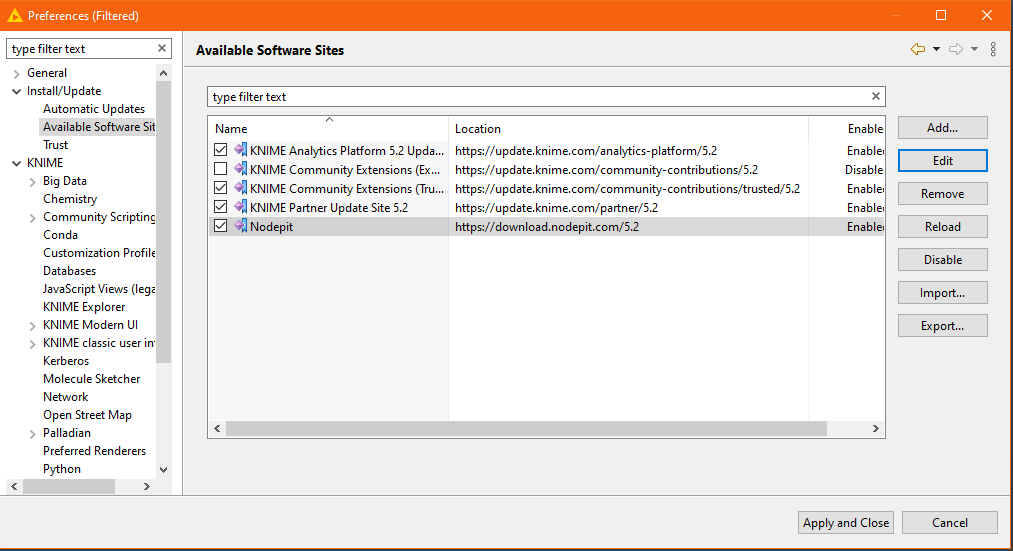Click Apply and Close
The width and height of the screenshot is (1013, 551).
click(846, 523)
